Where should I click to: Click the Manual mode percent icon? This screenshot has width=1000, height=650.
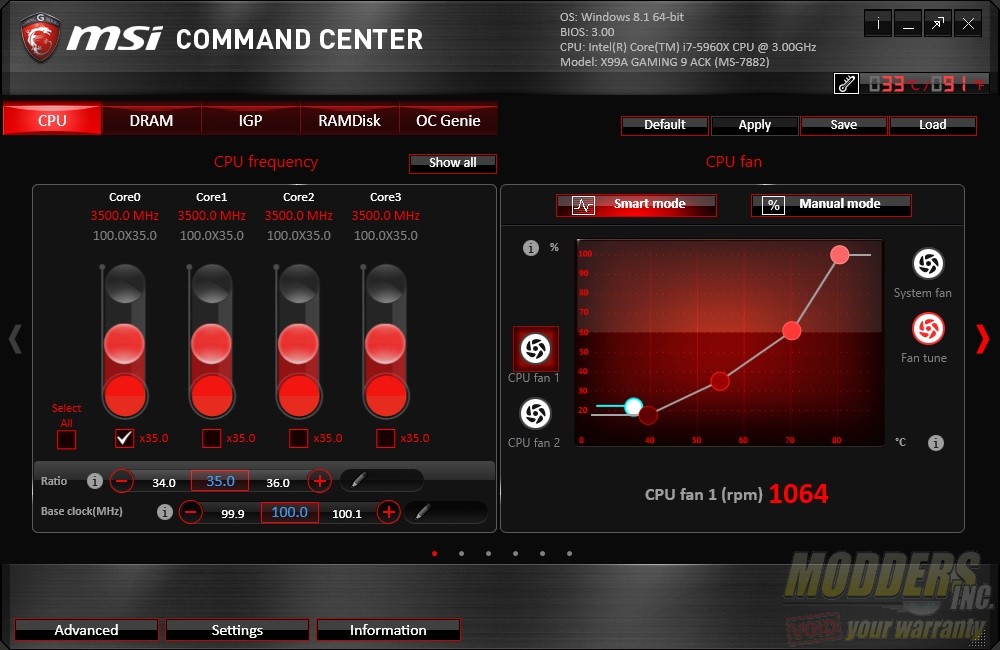click(774, 205)
